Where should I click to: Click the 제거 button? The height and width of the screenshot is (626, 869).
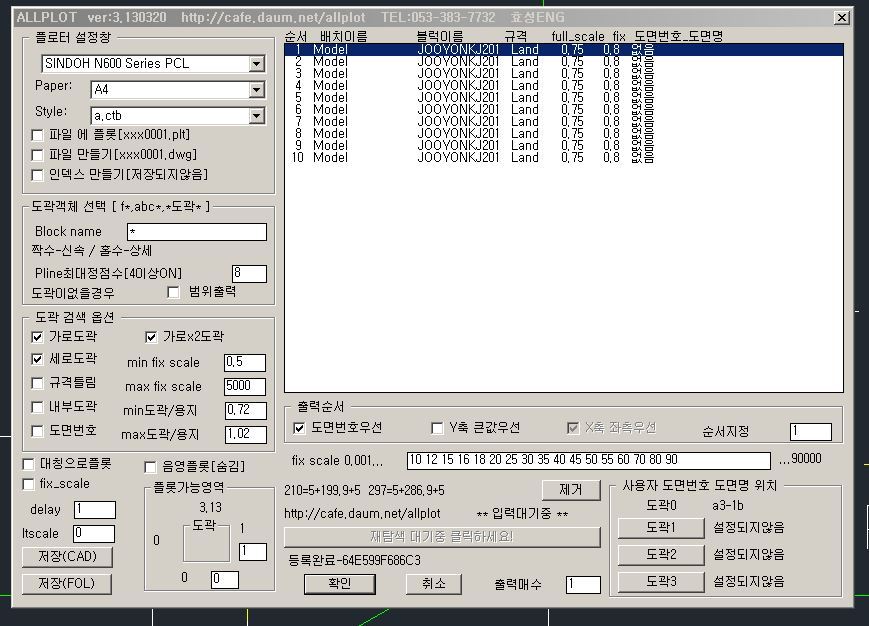coord(570,490)
